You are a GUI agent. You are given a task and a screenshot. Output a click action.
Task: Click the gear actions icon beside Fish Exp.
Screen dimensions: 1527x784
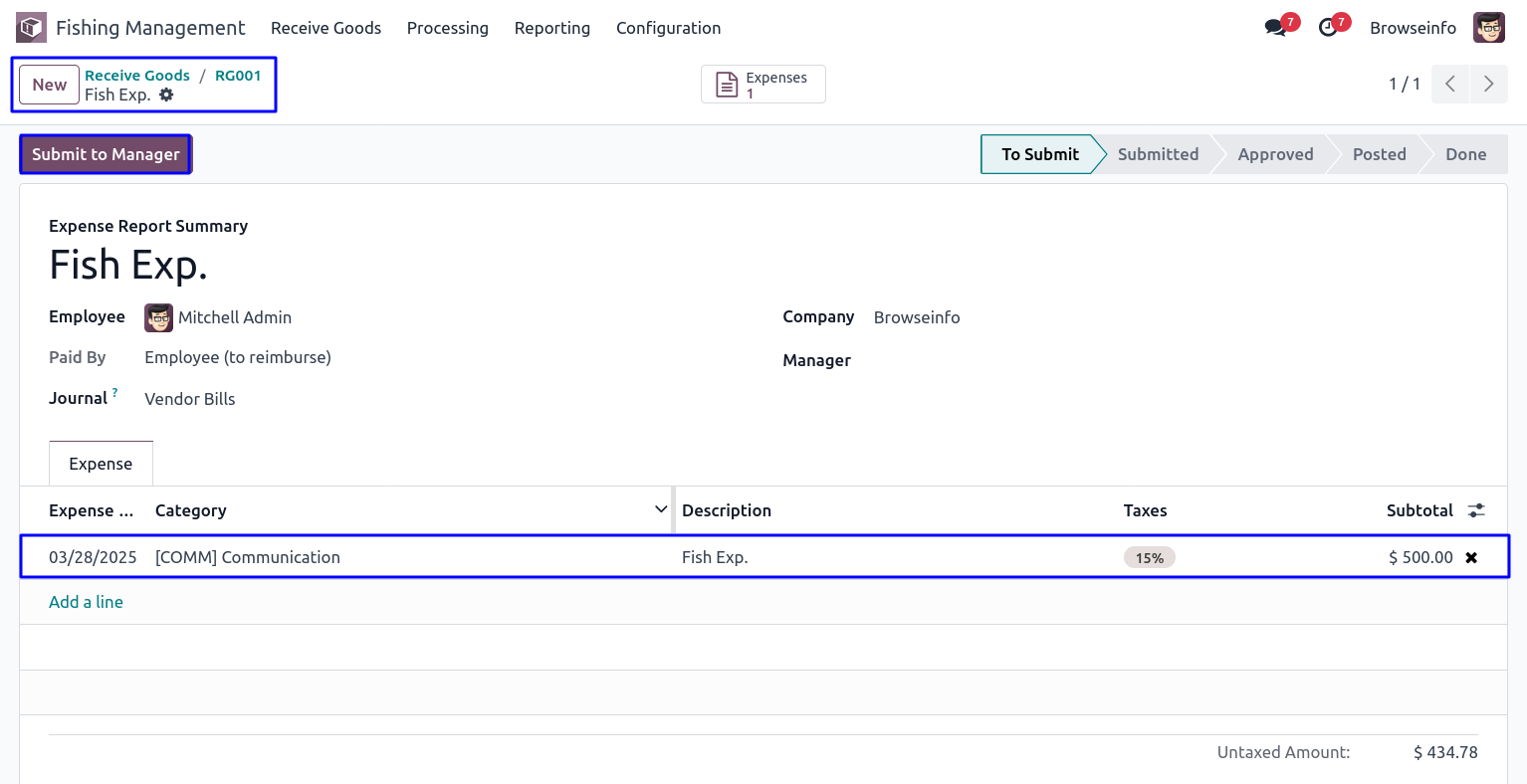166,95
